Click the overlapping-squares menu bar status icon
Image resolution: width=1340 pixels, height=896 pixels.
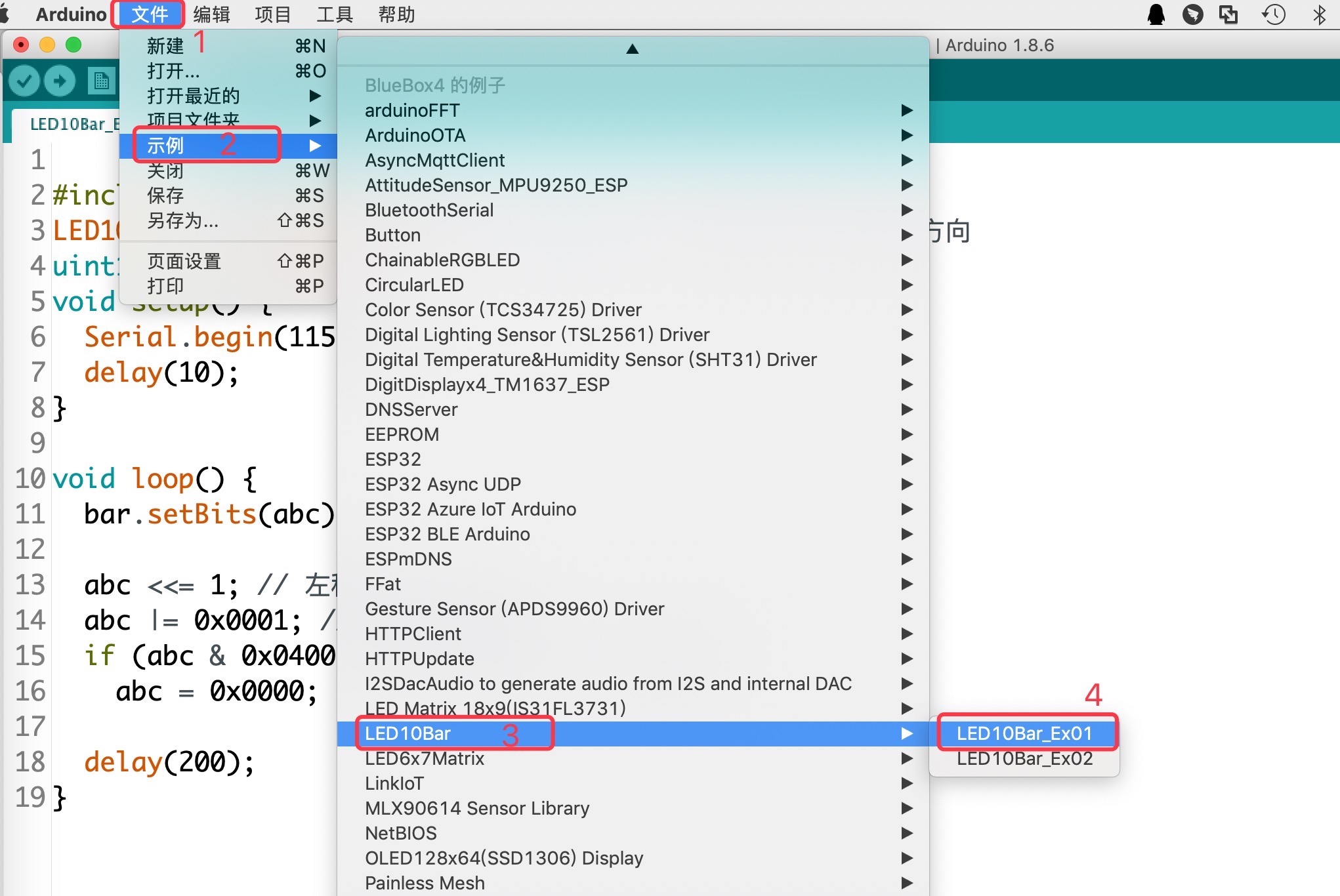1228,14
